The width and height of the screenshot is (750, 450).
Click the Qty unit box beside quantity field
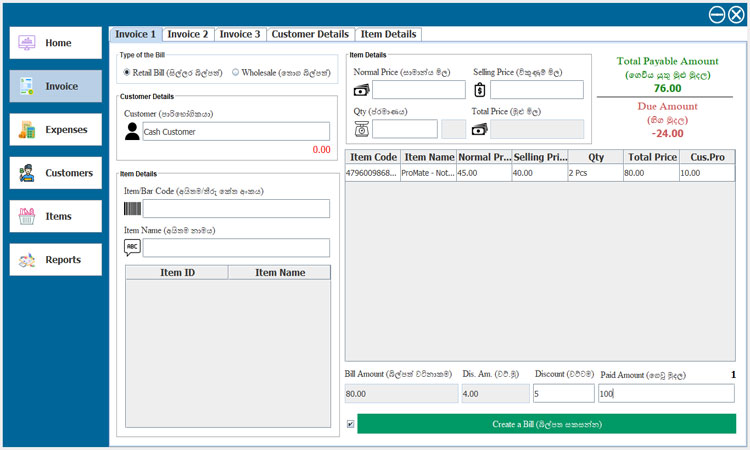(x=453, y=129)
